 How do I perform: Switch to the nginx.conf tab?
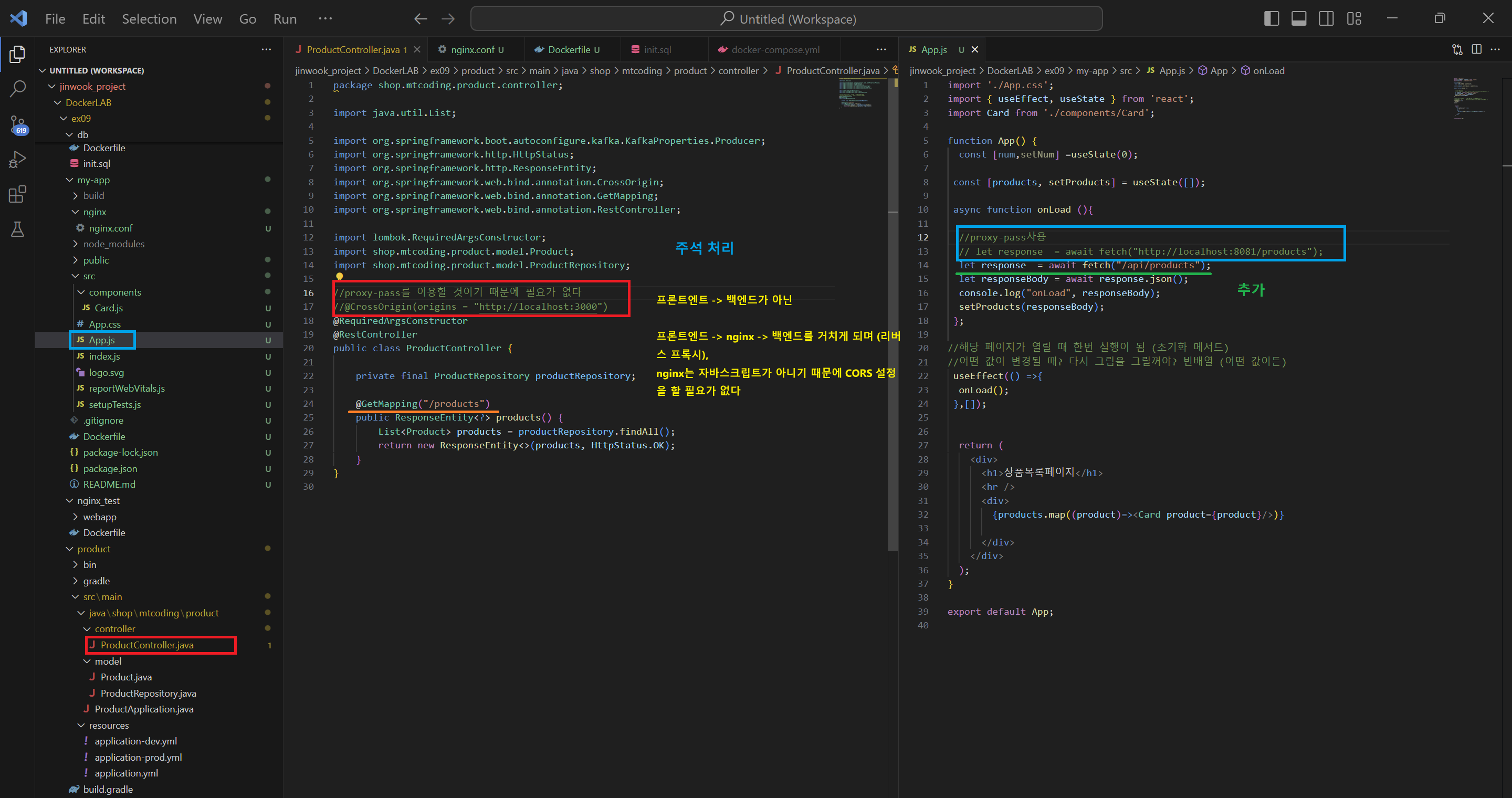click(472, 50)
